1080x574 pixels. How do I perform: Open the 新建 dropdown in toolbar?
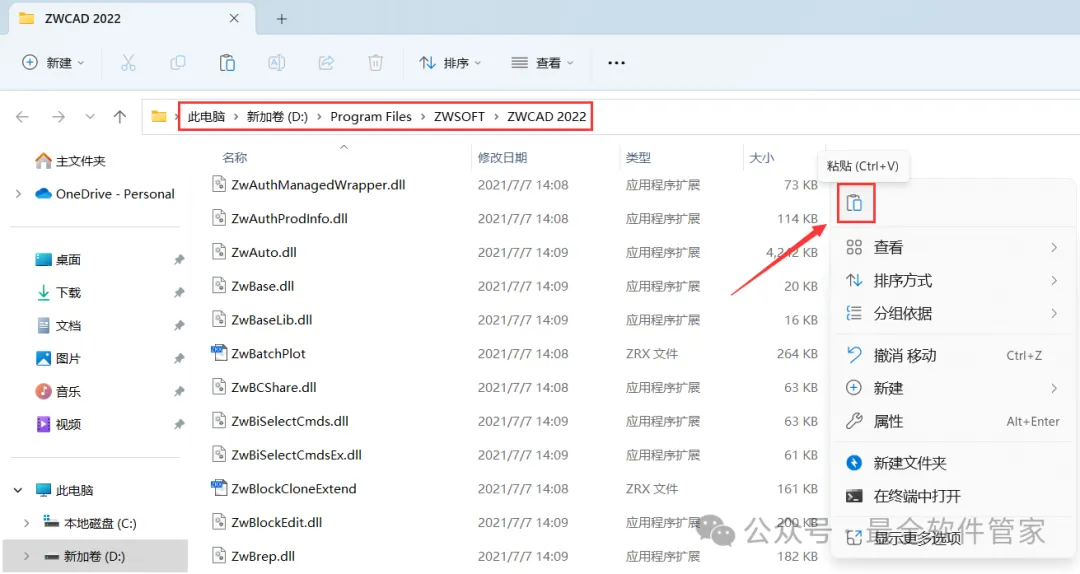(54, 63)
